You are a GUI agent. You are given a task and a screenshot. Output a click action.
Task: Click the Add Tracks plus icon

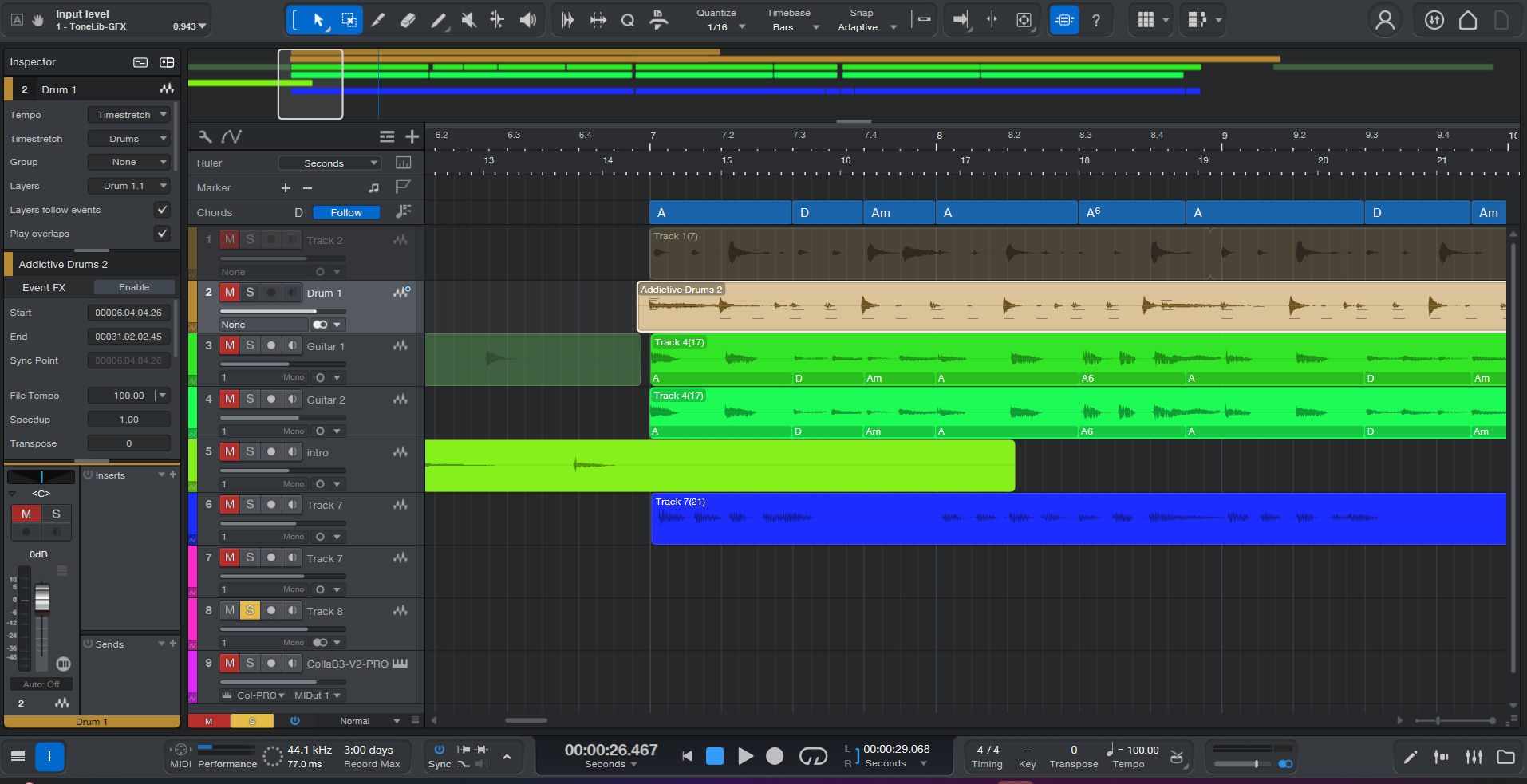412,136
